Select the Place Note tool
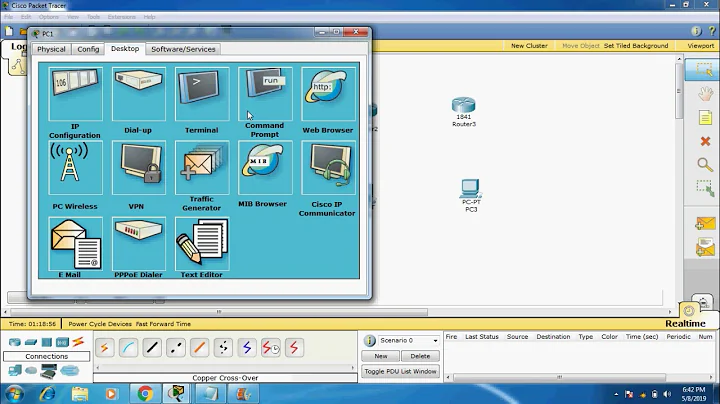 705,118
